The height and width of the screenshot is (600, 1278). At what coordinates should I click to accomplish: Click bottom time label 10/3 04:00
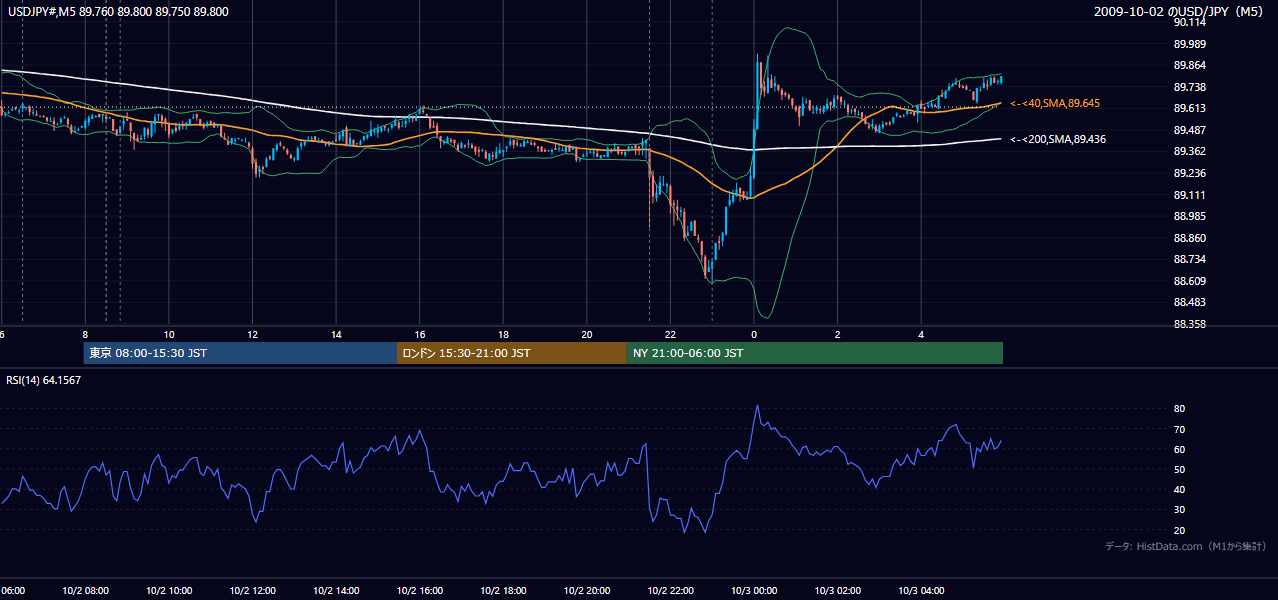point(922,591)
